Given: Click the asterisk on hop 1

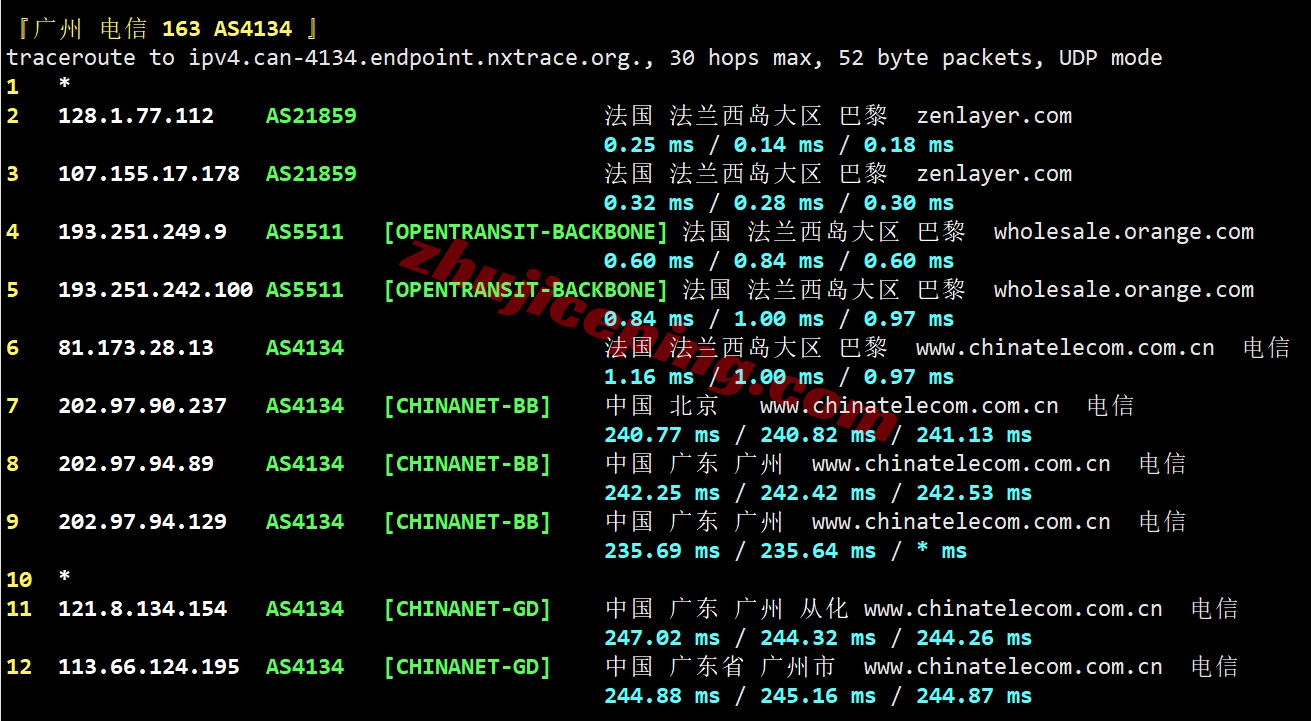Looking at the screenshot, I should click(x=65, y=85).
